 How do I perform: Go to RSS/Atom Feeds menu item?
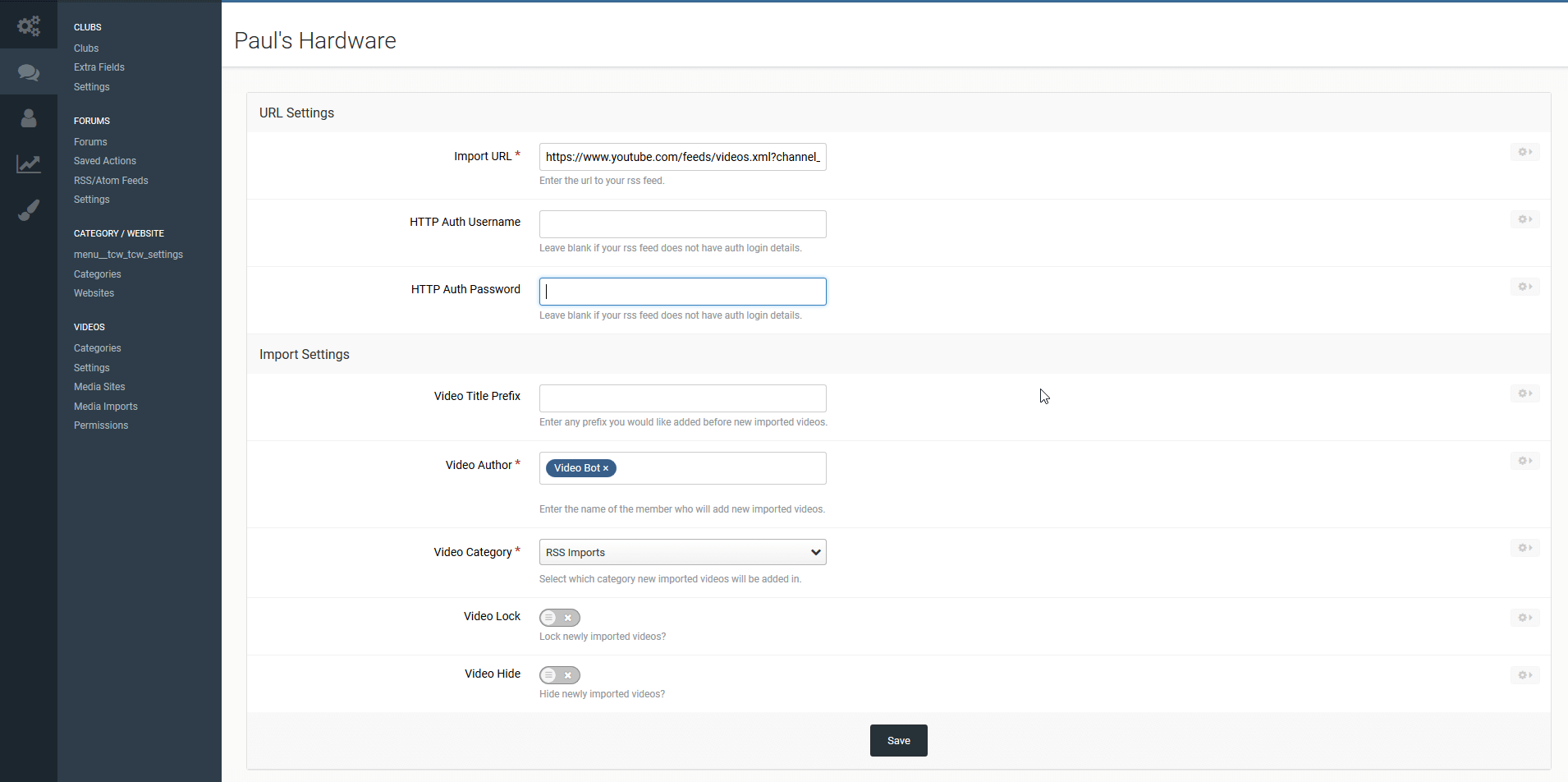pyautogui.click(x=111, y=181)
